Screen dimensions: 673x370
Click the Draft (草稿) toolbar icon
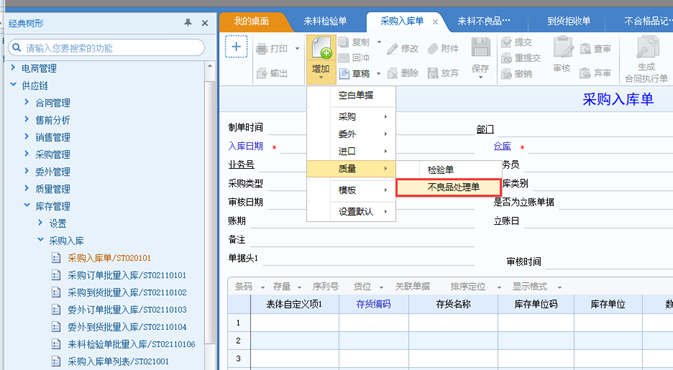344,73
